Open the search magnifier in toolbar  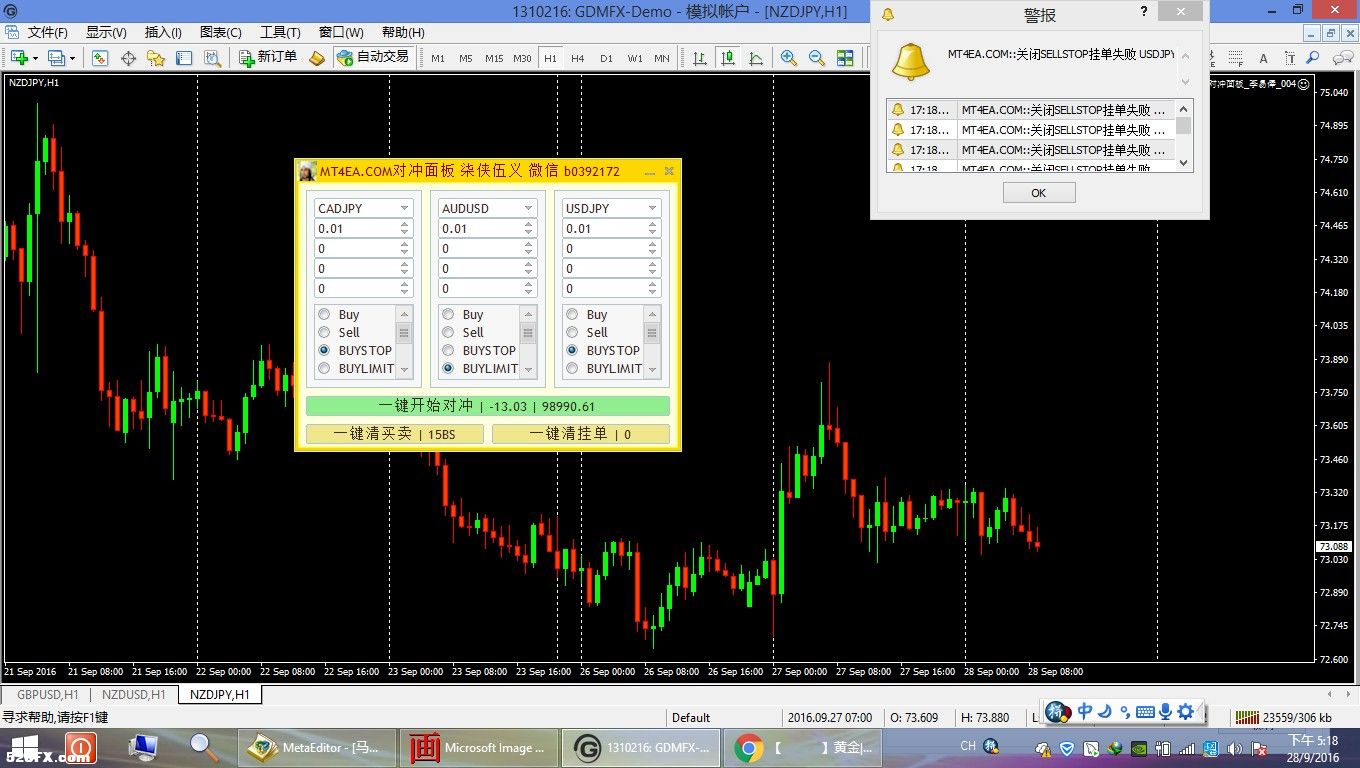pyautogui.click(x=1313, y=58)
